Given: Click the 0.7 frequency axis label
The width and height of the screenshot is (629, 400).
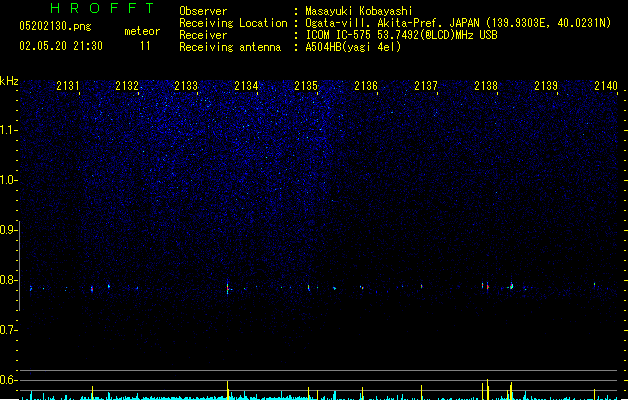Looking at the screenshot, I should (8, 330).
